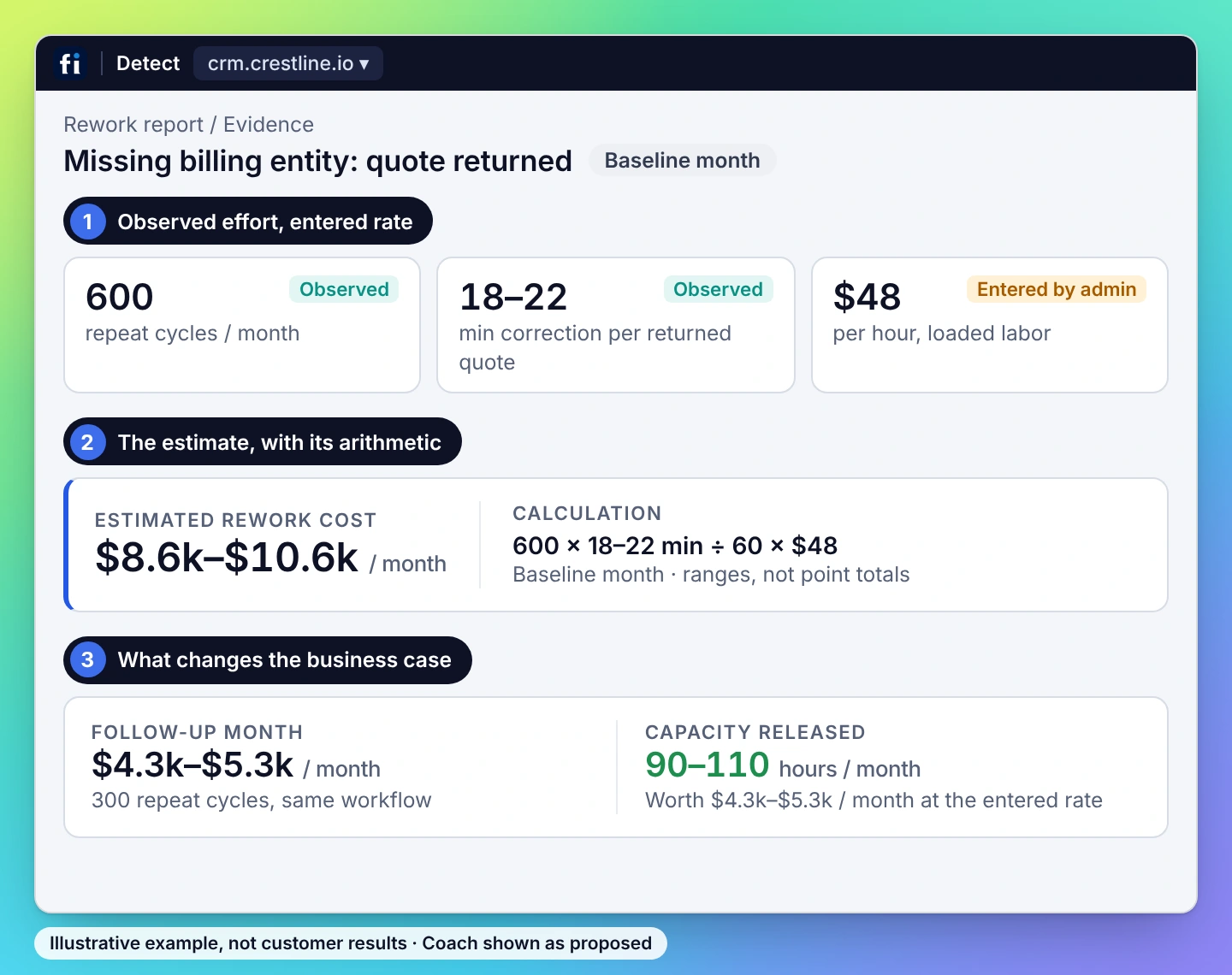1232x975 pixels.
Task: Click the "ESTIMATED REWORK COST" label
Action: click(x=235, y=520)
